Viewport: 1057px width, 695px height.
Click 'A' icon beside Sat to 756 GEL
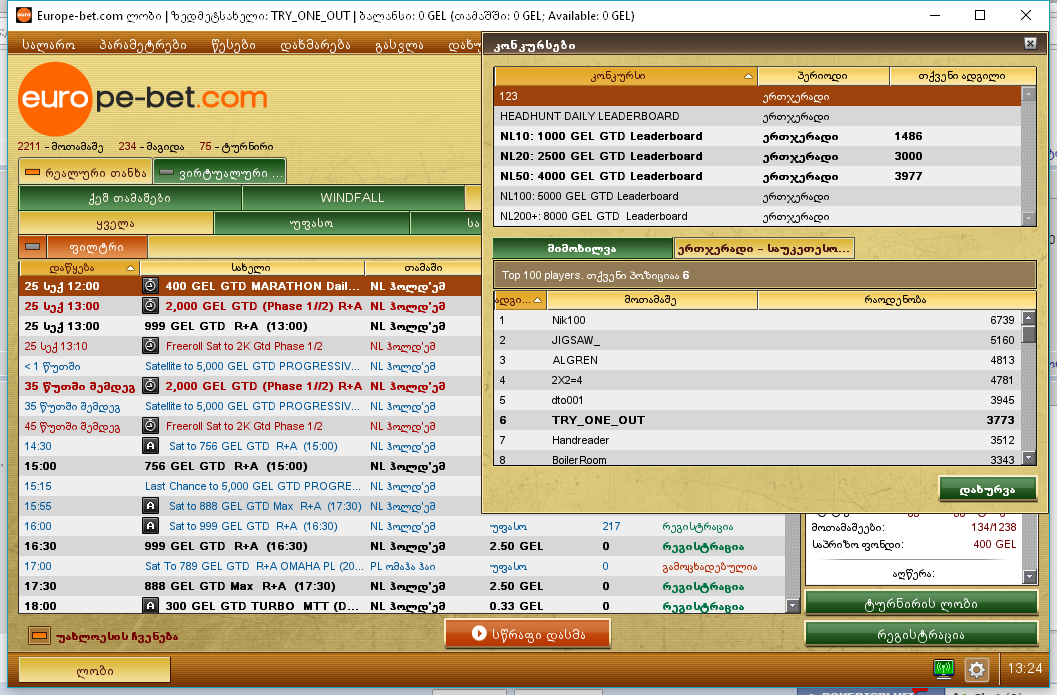pyautogui.click(x=150, y=446)
